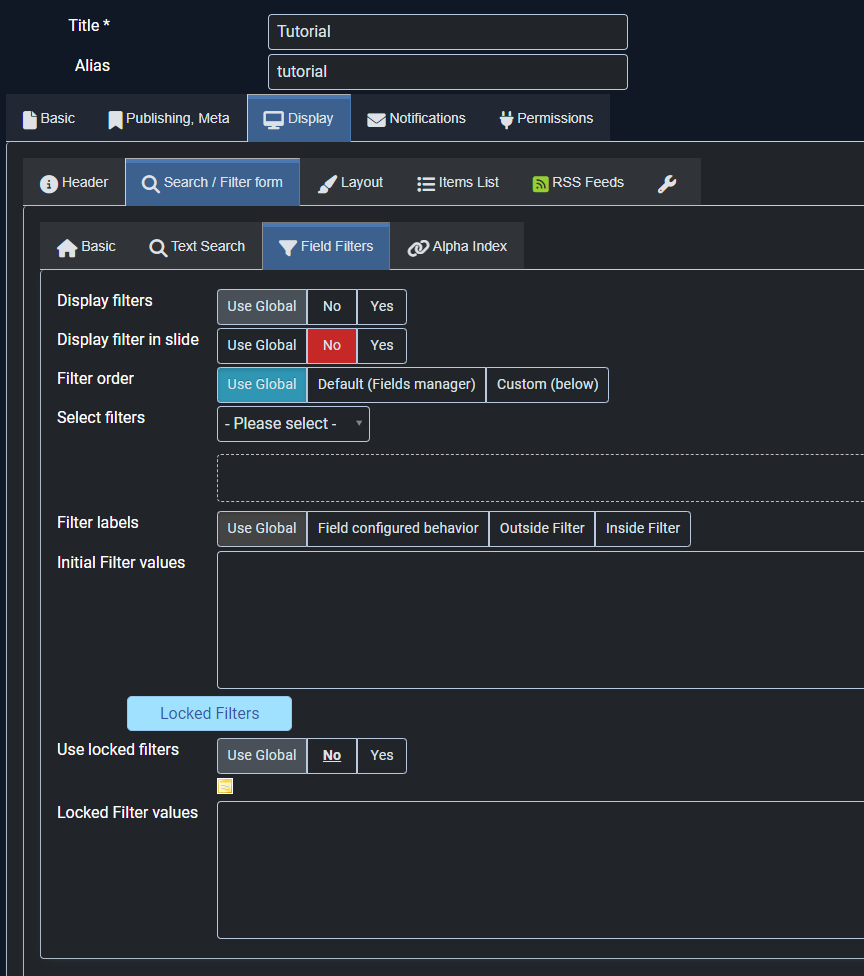
Task: Click the plug icon on Permissions
Action: pyautogui.click(x=507, y=120)
